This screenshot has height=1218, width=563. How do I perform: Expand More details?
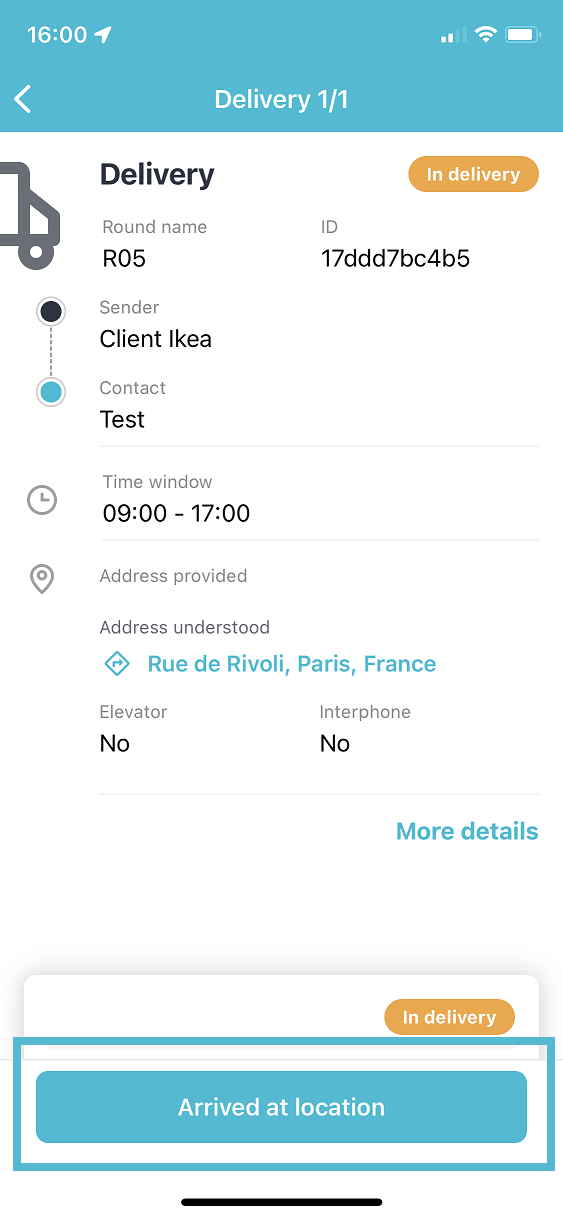(x=467, y=831)
